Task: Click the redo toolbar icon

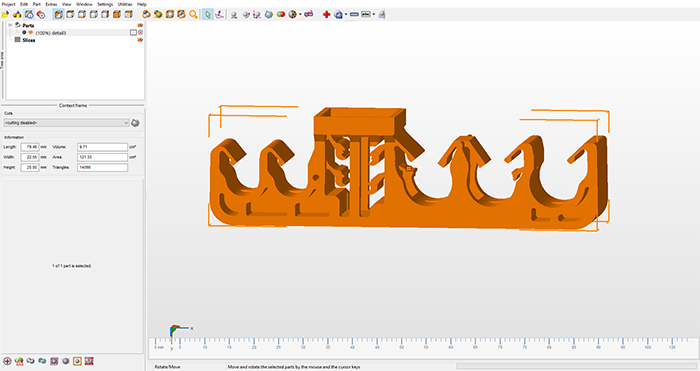Action: (x=41, y=14)
